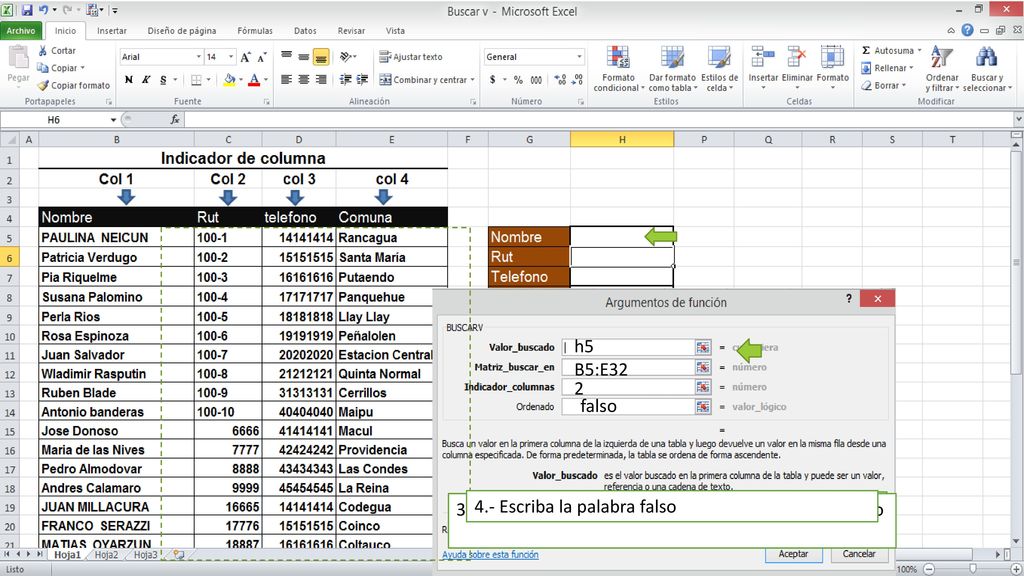Click the text orientation icon
The height and width of the screenshot is (576, 1024).
346,57
